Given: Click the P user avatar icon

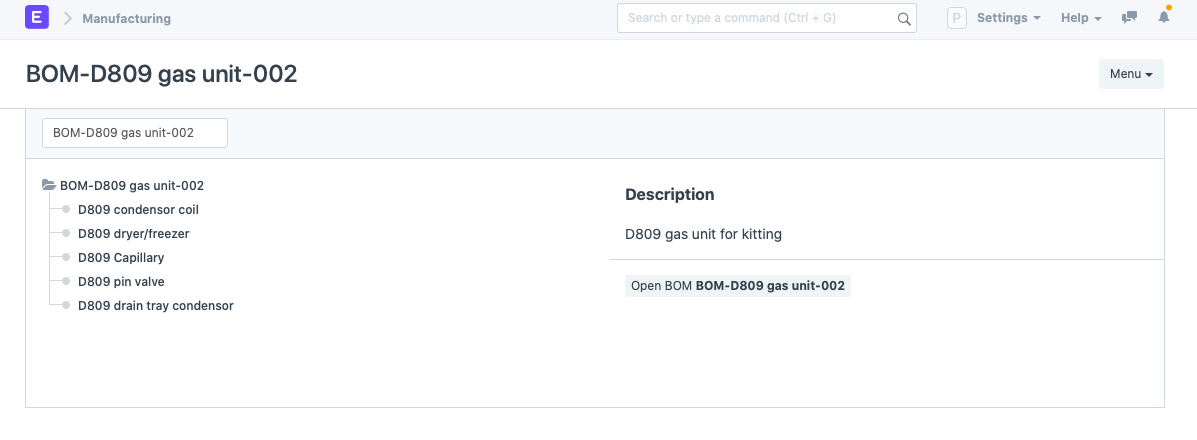Looking at the screenshot, I should 957,18.
